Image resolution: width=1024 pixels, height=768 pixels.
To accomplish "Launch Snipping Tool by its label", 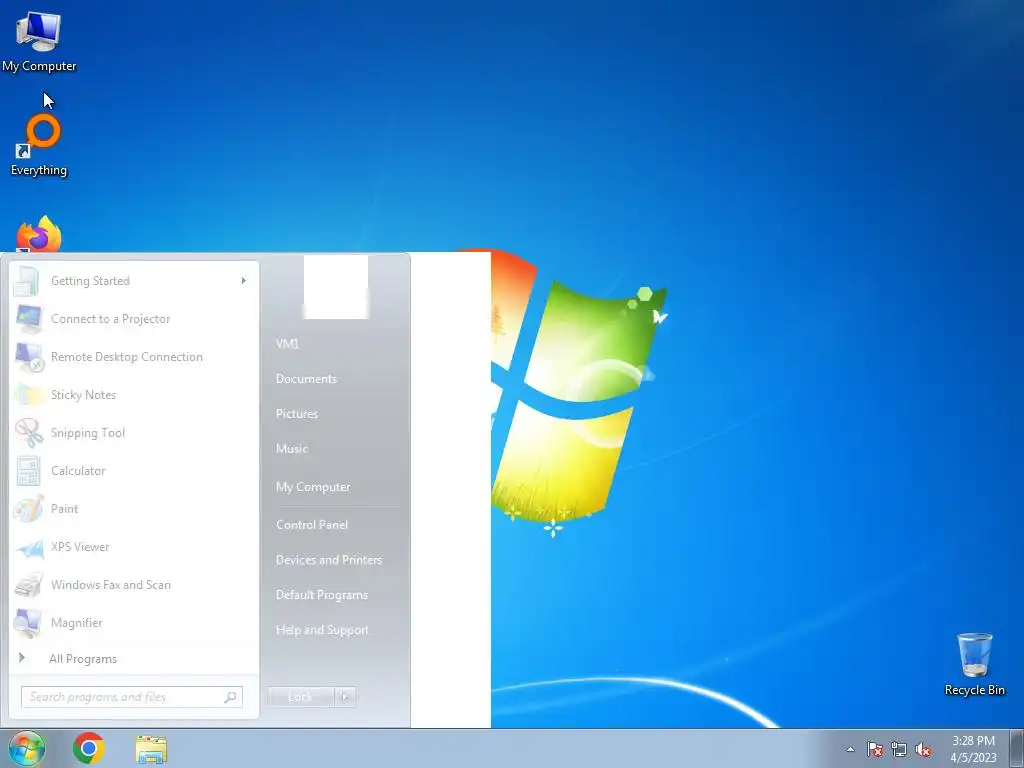I will pos(88,432).
